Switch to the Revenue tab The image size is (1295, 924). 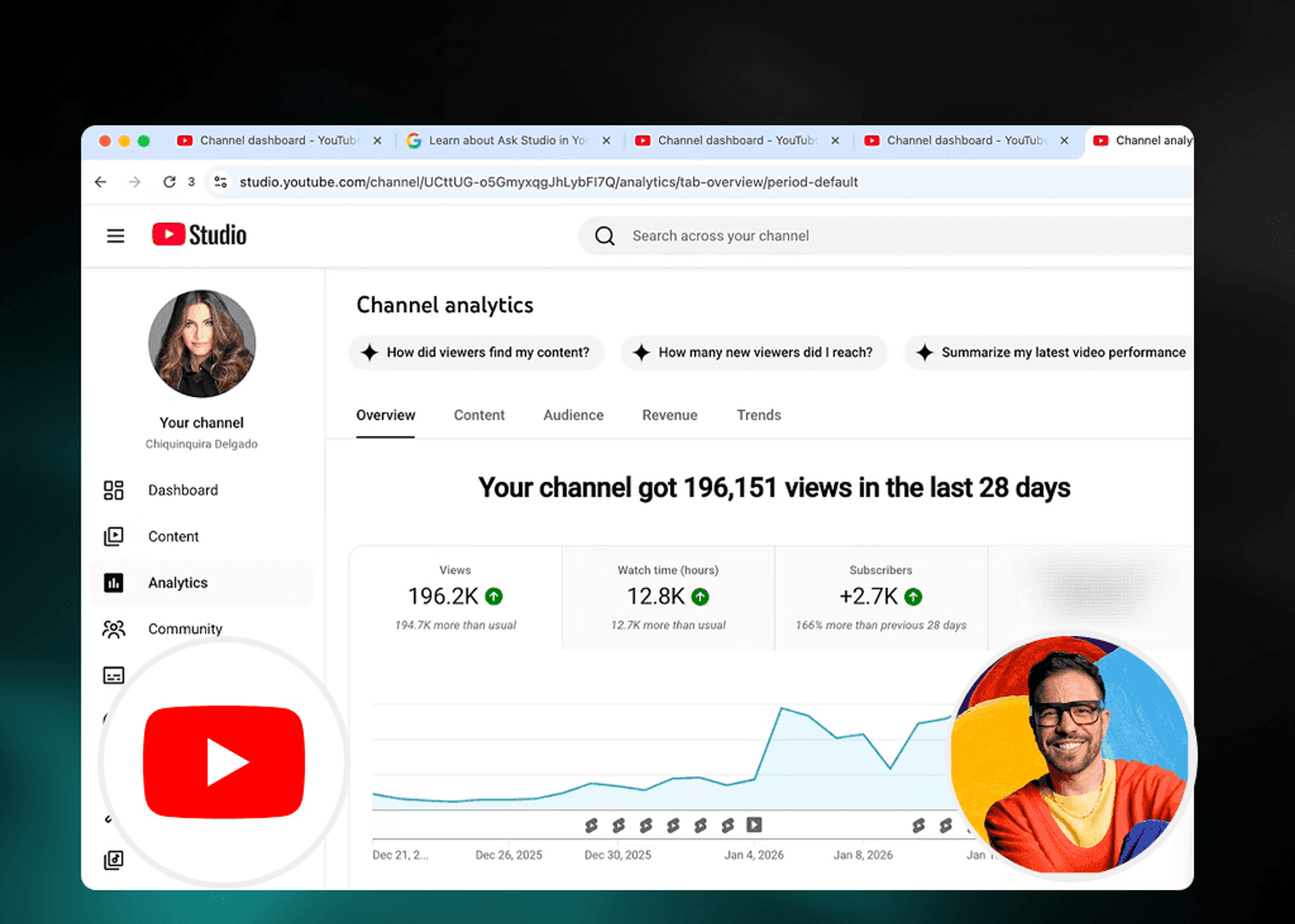(x=670, y=415)
